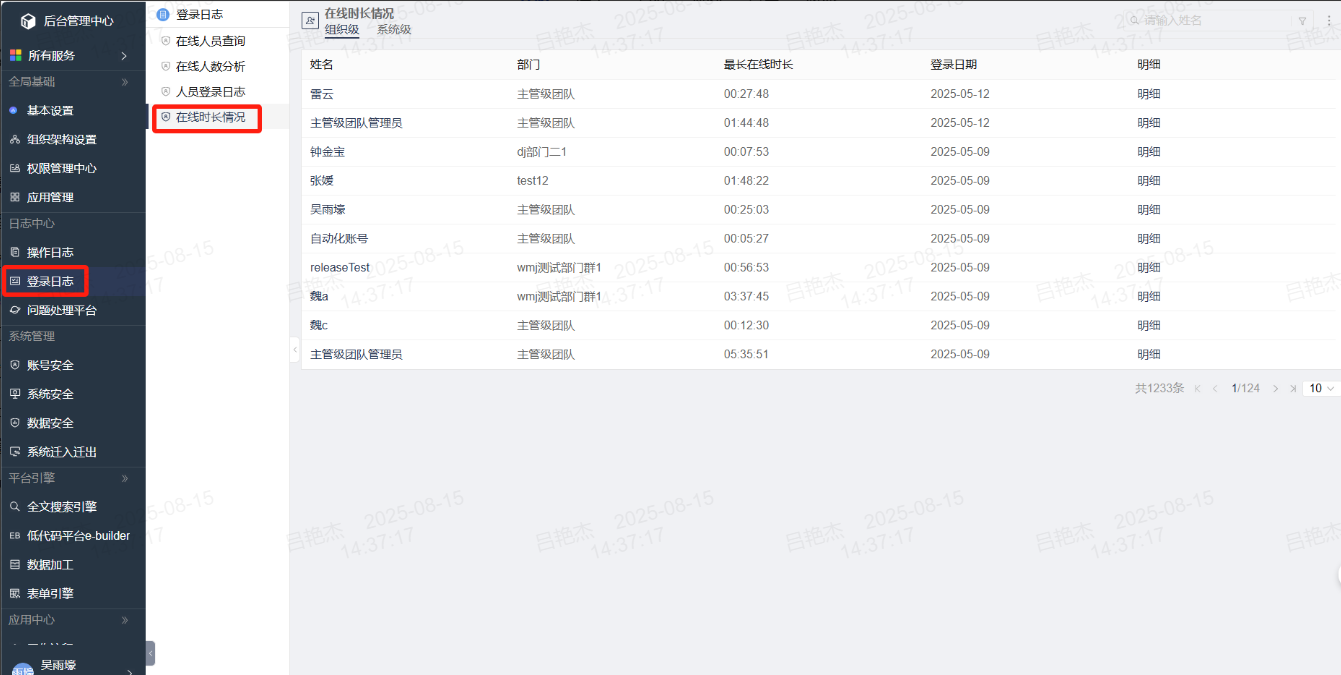The width and height of the screenshot is (1341, 675).
Task: Open 明细 for 魏a
Action: (x=1149, y=297)
